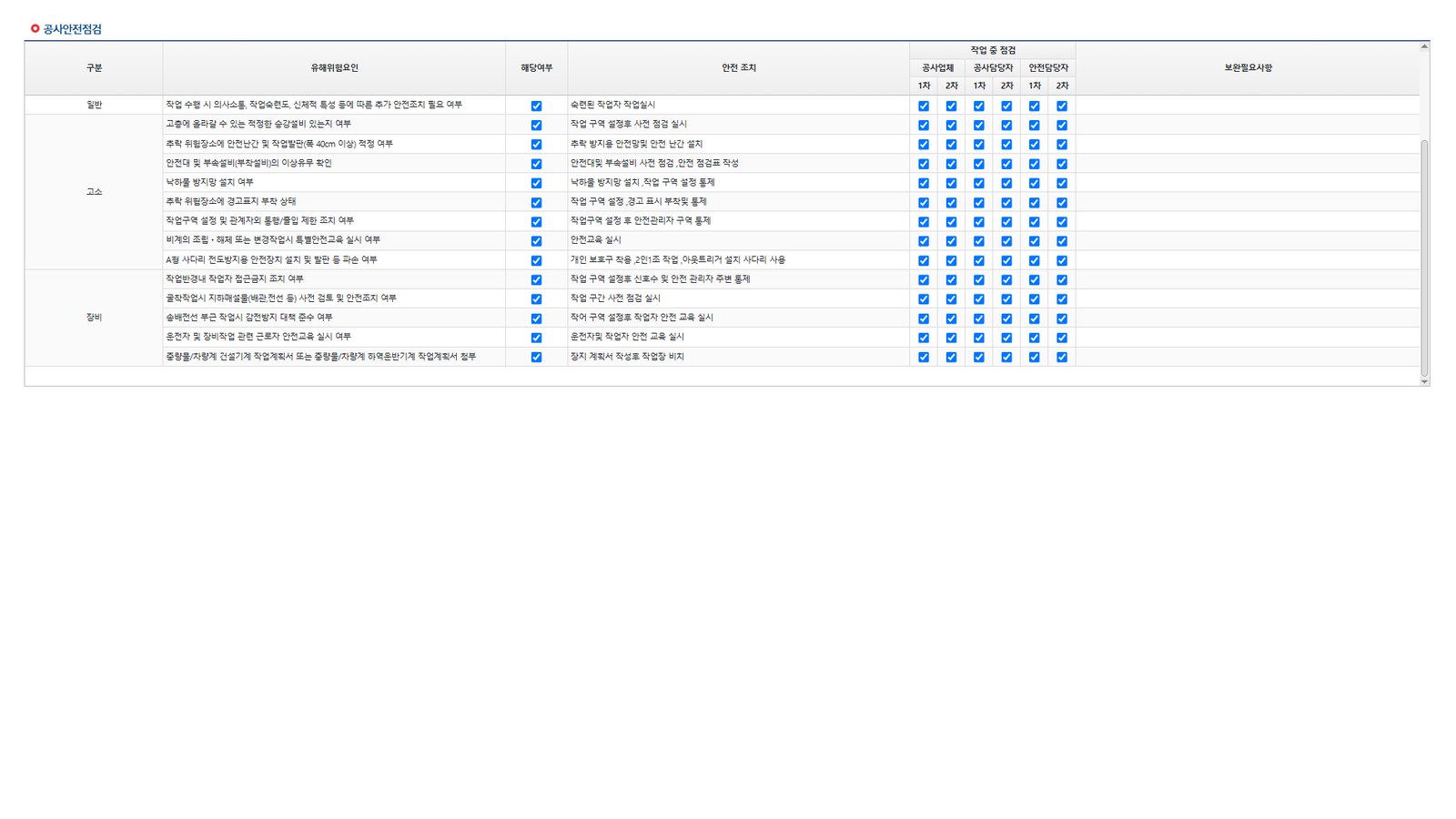The width and height of the screenshot is (1456, 819).
Task: Toggle 공사담당자 1차 for 작업 구간 사전 점검 실시
Action: pos(979,298)
